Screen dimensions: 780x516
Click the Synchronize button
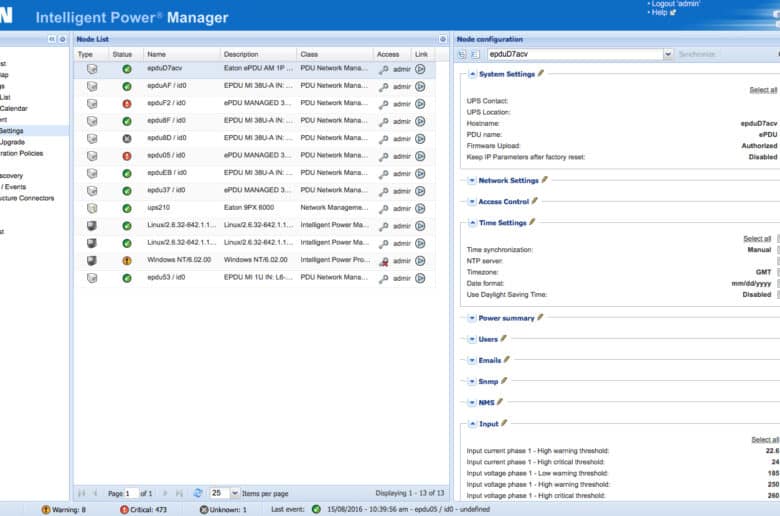coord(697,54)
